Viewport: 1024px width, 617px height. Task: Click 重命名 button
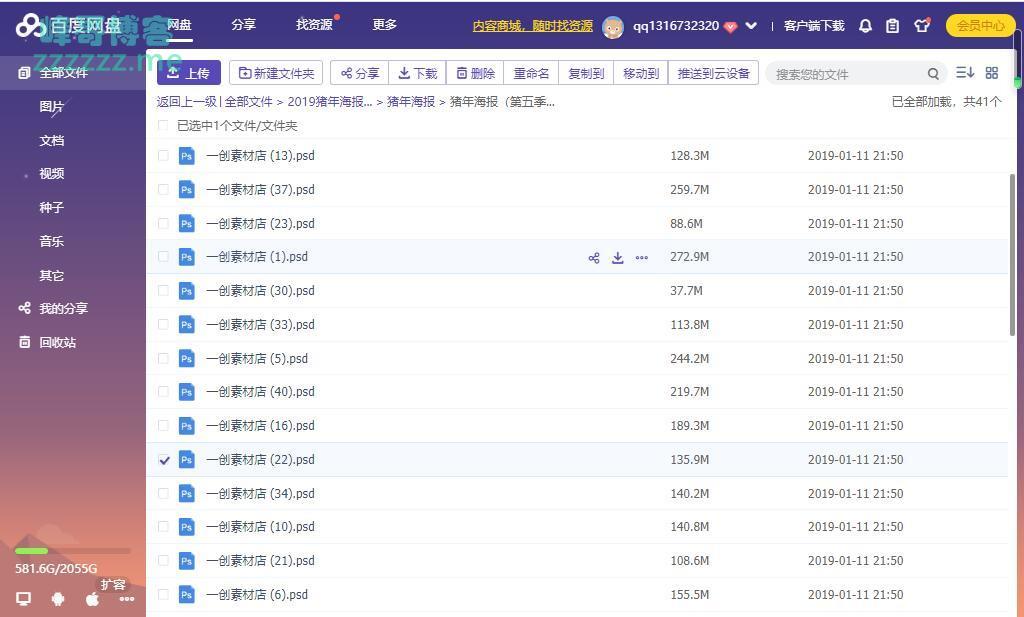coord(531,72)
